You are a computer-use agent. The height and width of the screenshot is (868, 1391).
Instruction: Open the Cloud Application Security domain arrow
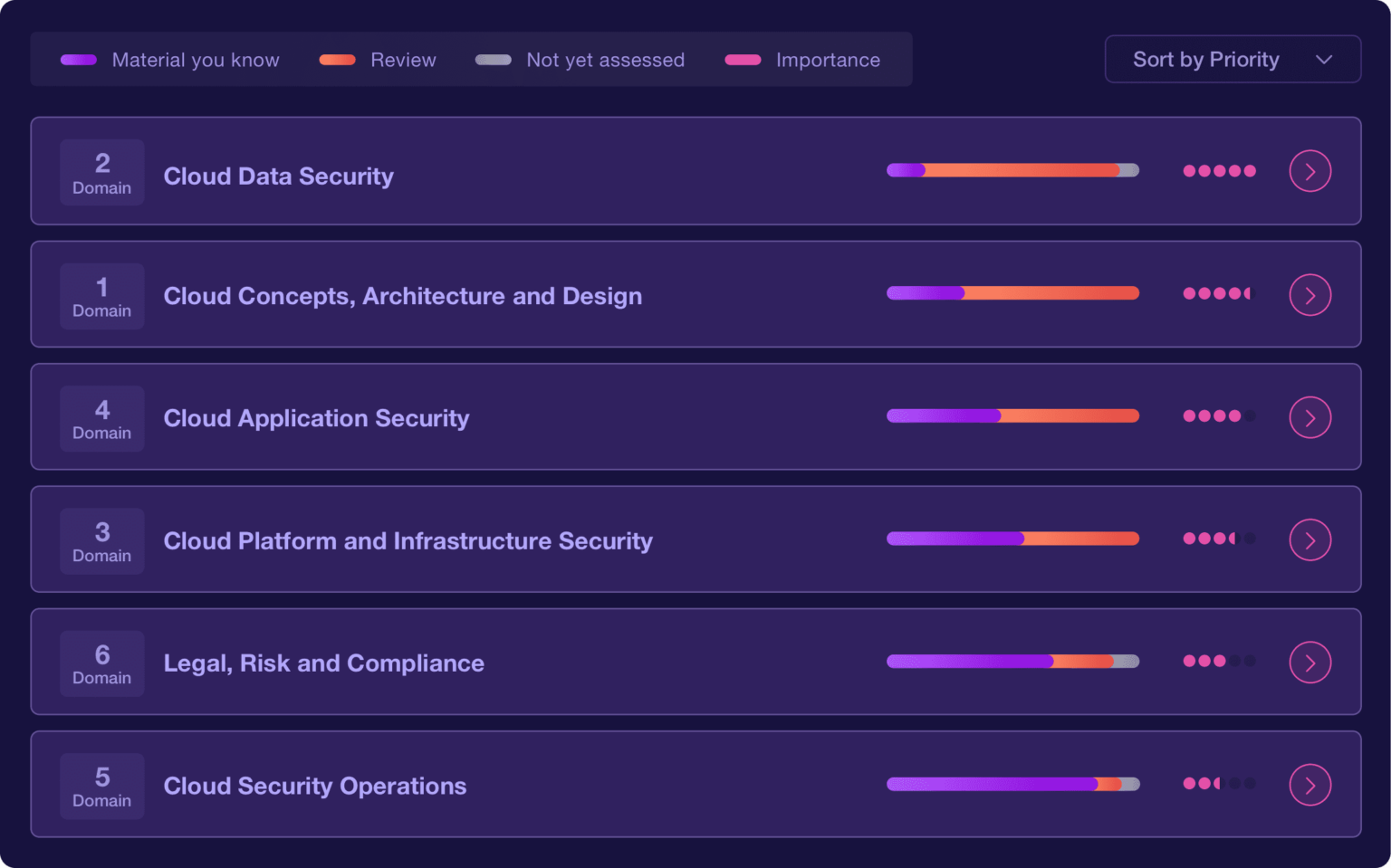coord(1309,417)
